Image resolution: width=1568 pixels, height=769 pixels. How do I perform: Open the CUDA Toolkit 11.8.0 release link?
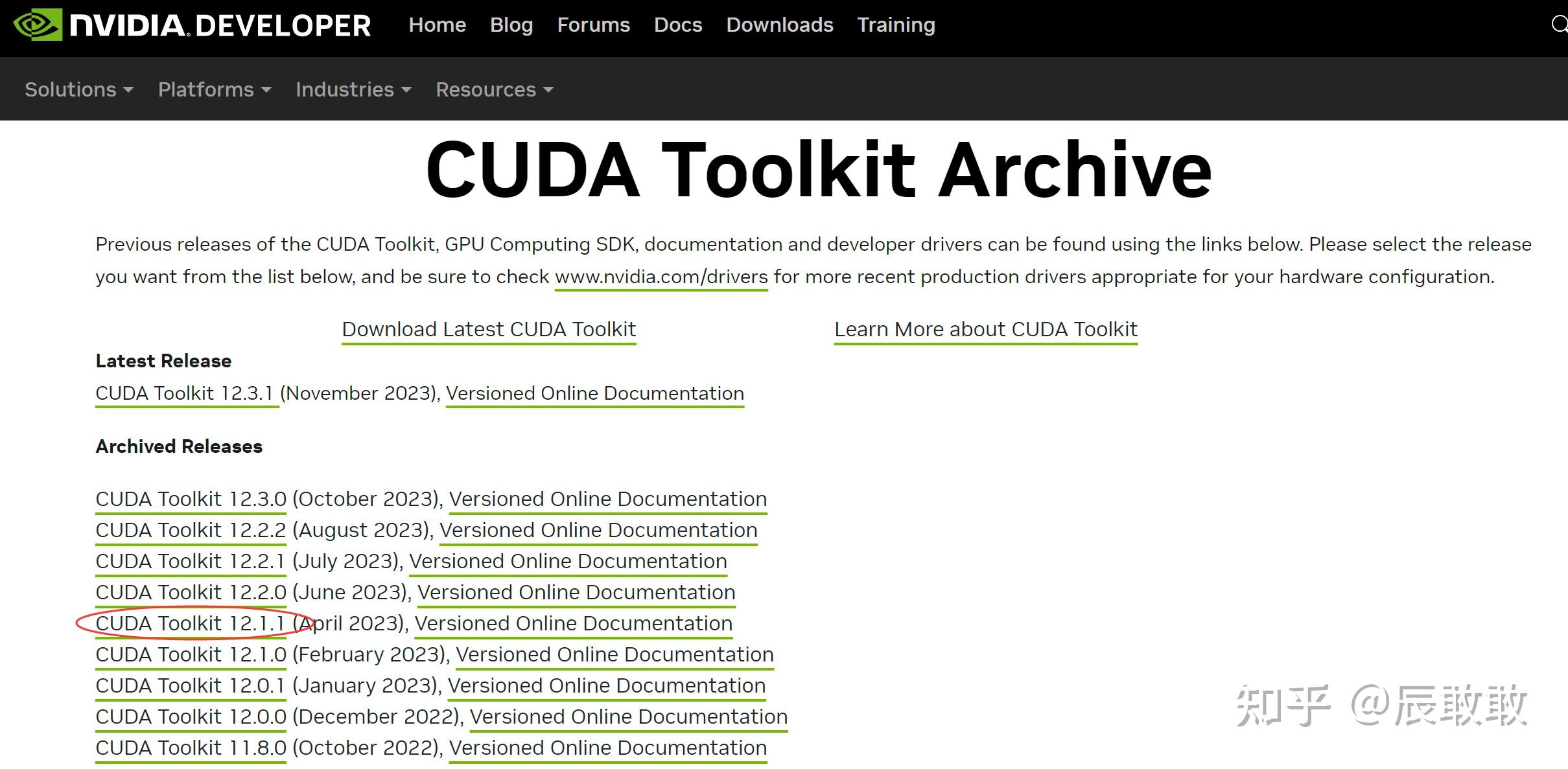[191, 748]
